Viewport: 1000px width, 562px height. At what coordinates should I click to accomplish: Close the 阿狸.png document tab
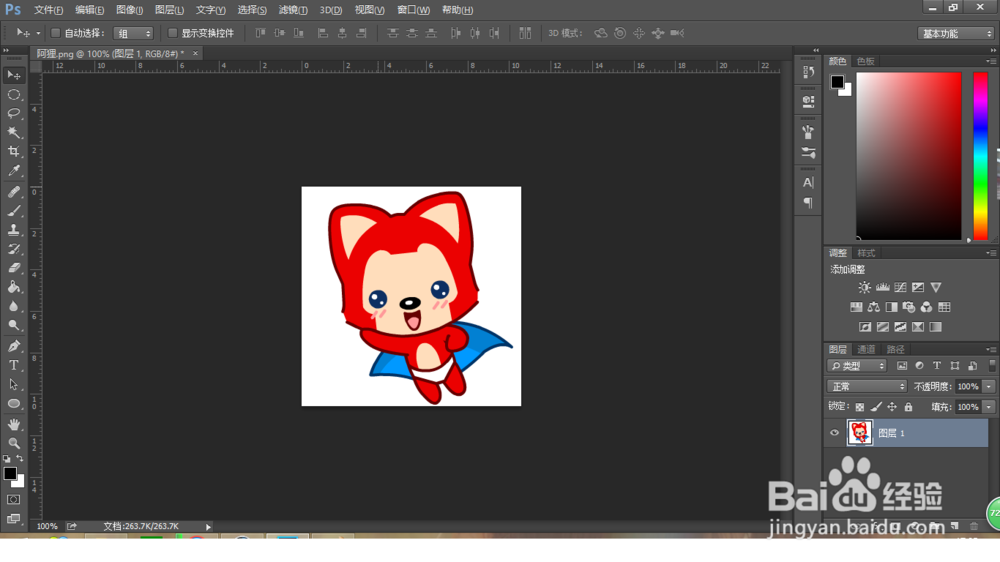tap(195, 54)
